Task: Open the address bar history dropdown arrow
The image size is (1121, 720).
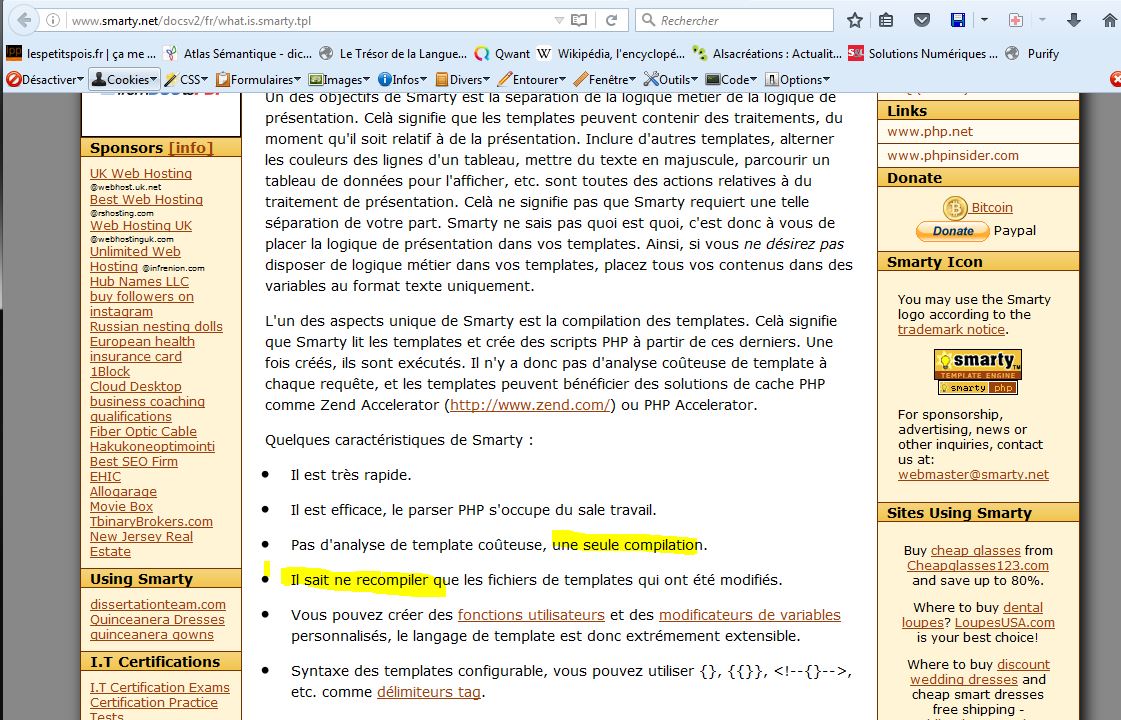Action: (x=558, y=20)
